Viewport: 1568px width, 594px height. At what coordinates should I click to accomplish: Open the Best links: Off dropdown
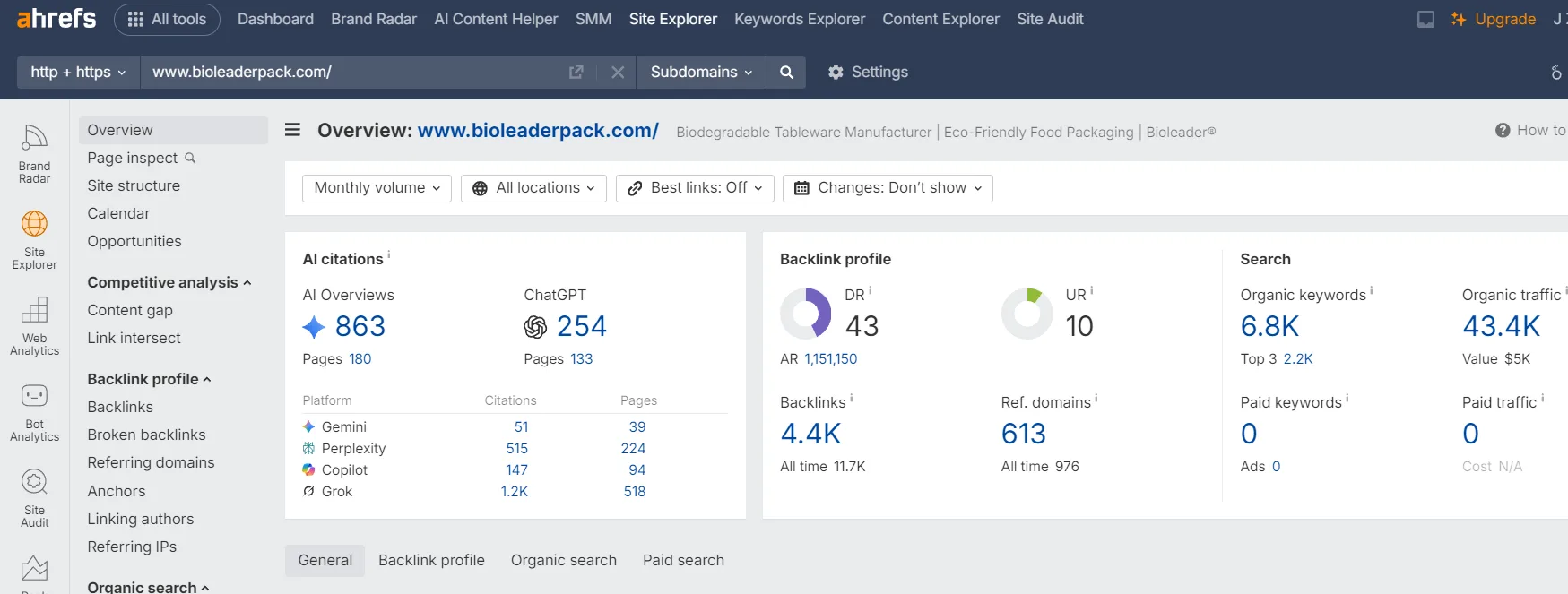pos(695,188)
